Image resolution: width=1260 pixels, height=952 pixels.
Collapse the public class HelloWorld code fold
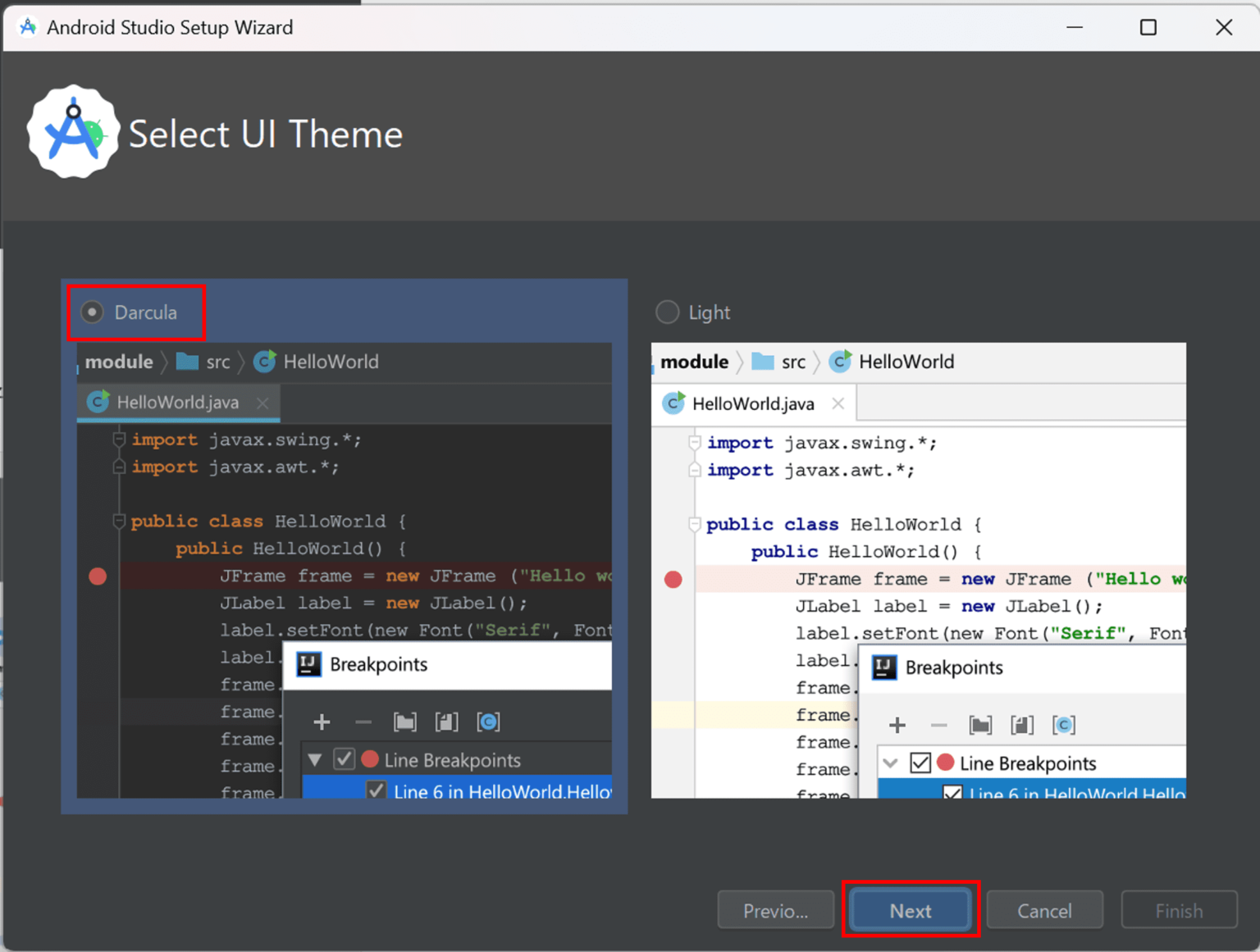118,521
